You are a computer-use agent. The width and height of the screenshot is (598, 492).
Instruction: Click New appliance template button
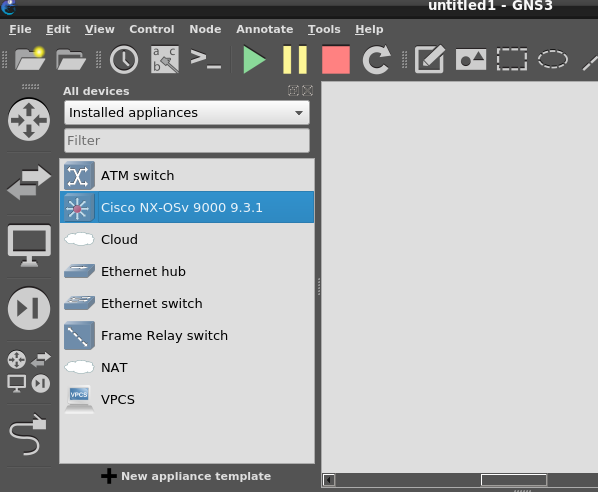(x=186, y=476)
